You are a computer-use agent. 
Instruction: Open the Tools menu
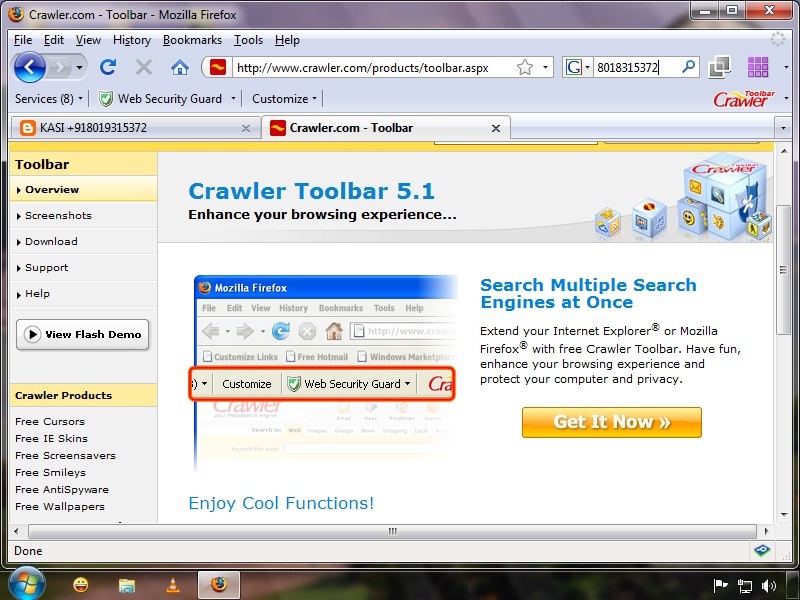248,40
